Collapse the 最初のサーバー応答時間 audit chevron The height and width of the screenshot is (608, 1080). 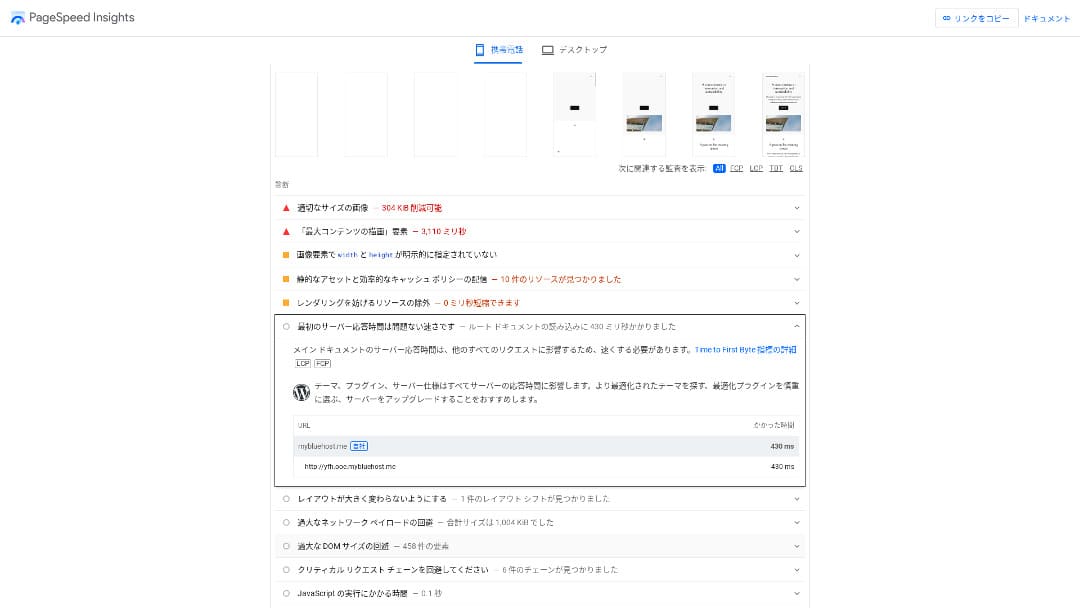(x=797, y=327)
